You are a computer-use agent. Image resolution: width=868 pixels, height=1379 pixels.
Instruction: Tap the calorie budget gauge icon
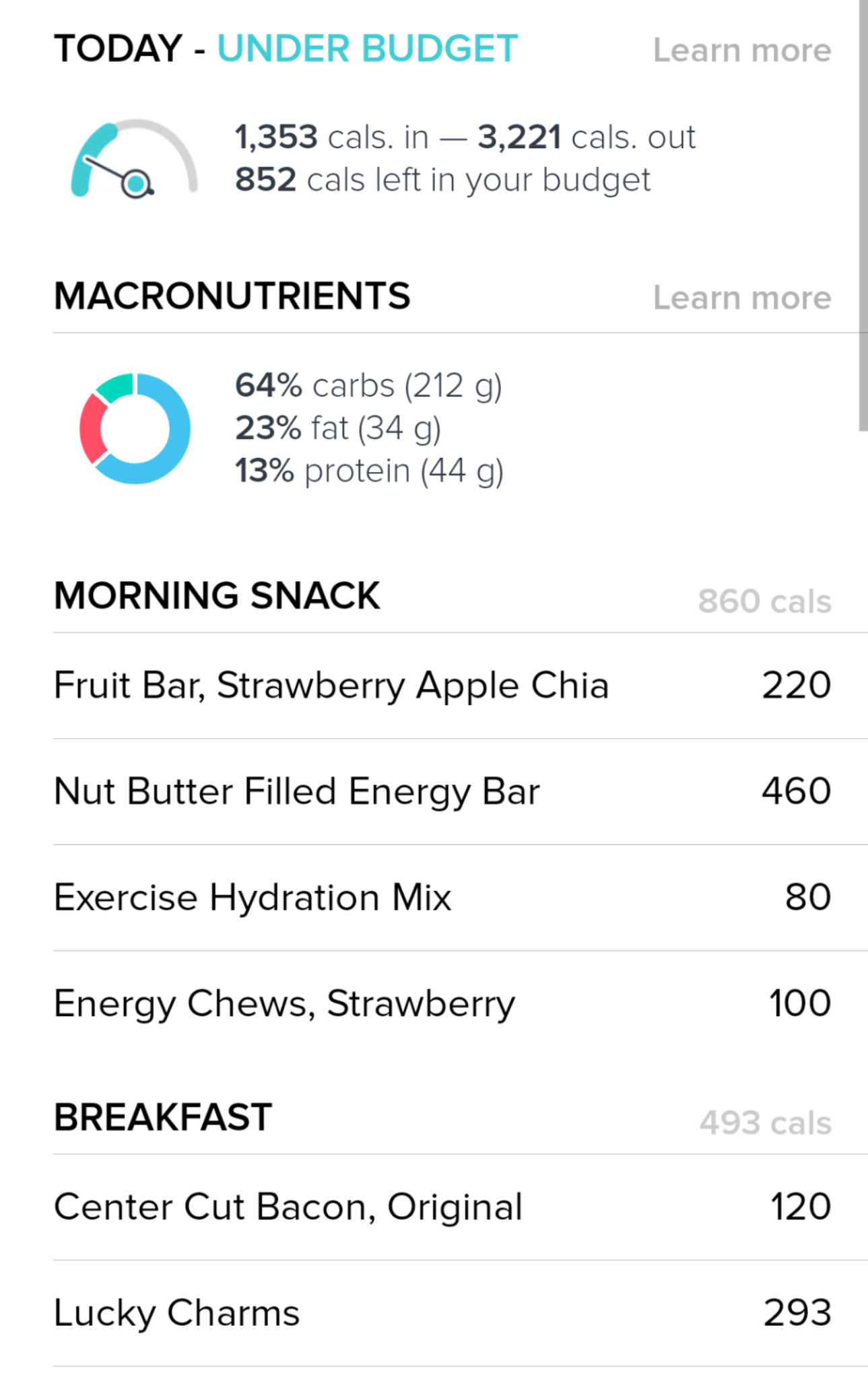coord(134,159)
